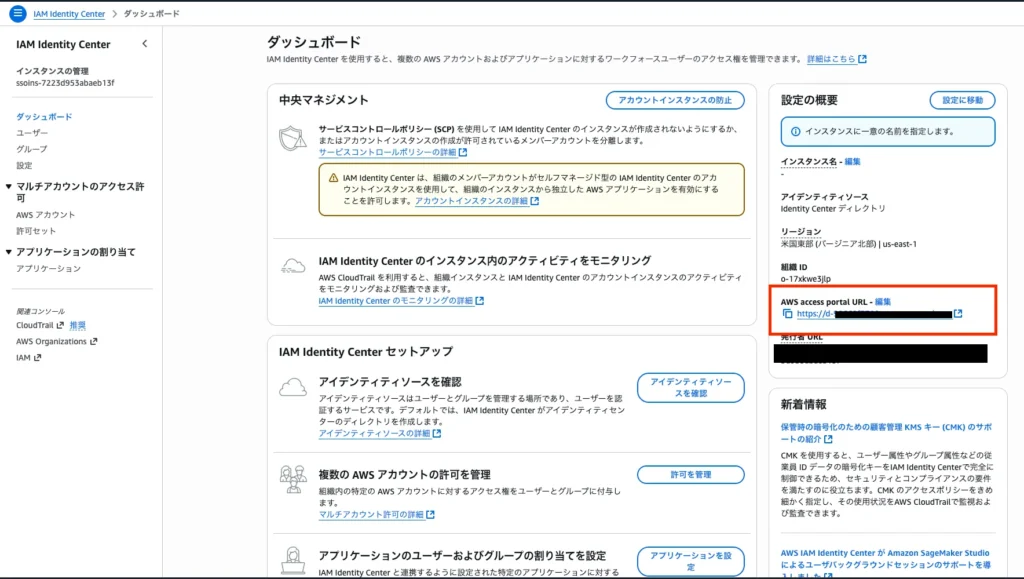The width and height of the screenshot is (1024, 579).
Task: Click the external link icon next to CloudTrail
Action: click(x=61, y=325)
